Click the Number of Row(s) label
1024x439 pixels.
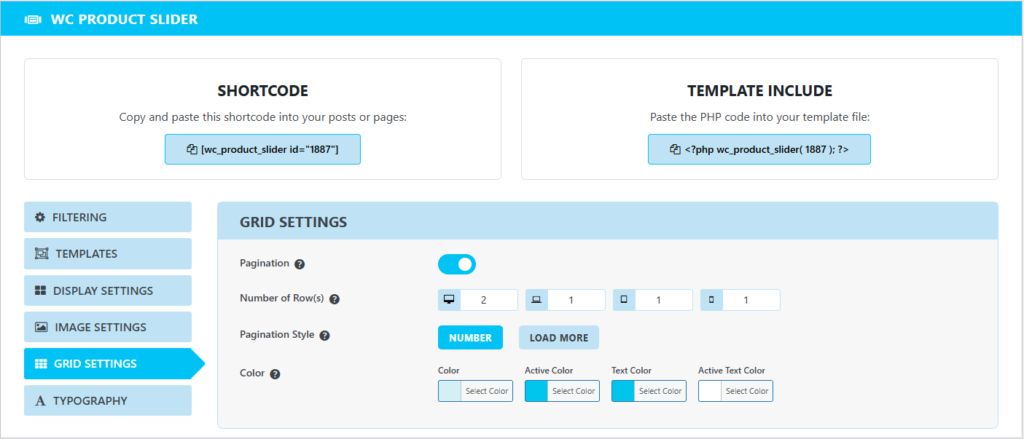(282, 299)
